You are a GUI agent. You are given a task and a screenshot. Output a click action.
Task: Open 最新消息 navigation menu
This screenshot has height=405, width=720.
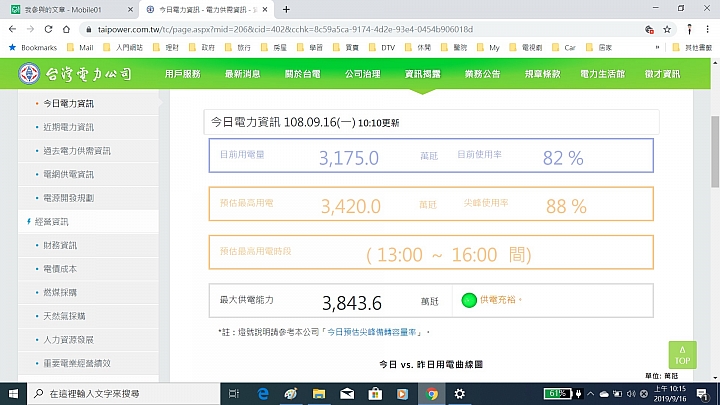(242, 74)
